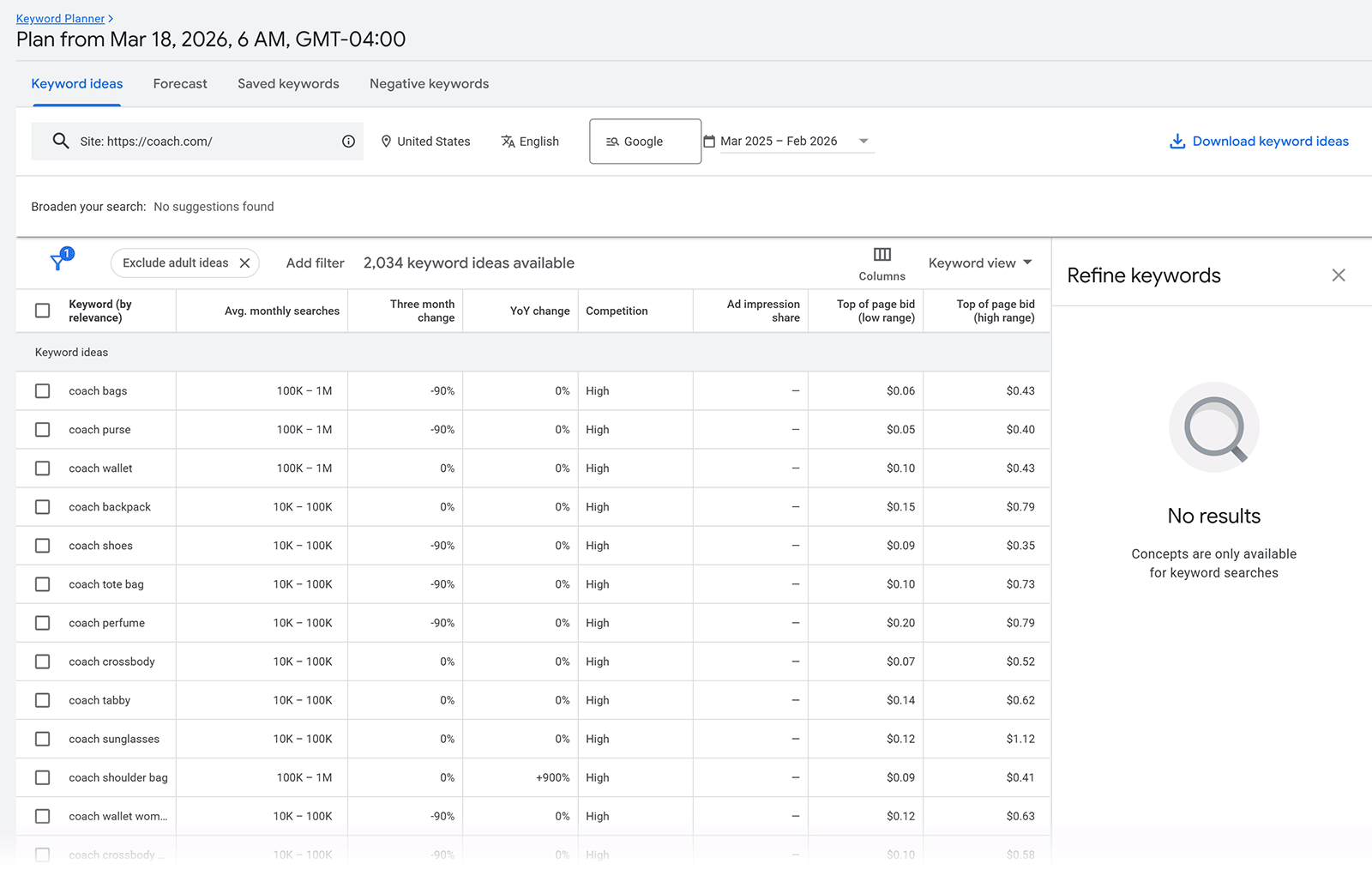
Task: Click the language icon beside English
Action: click(x=508, y=141)
